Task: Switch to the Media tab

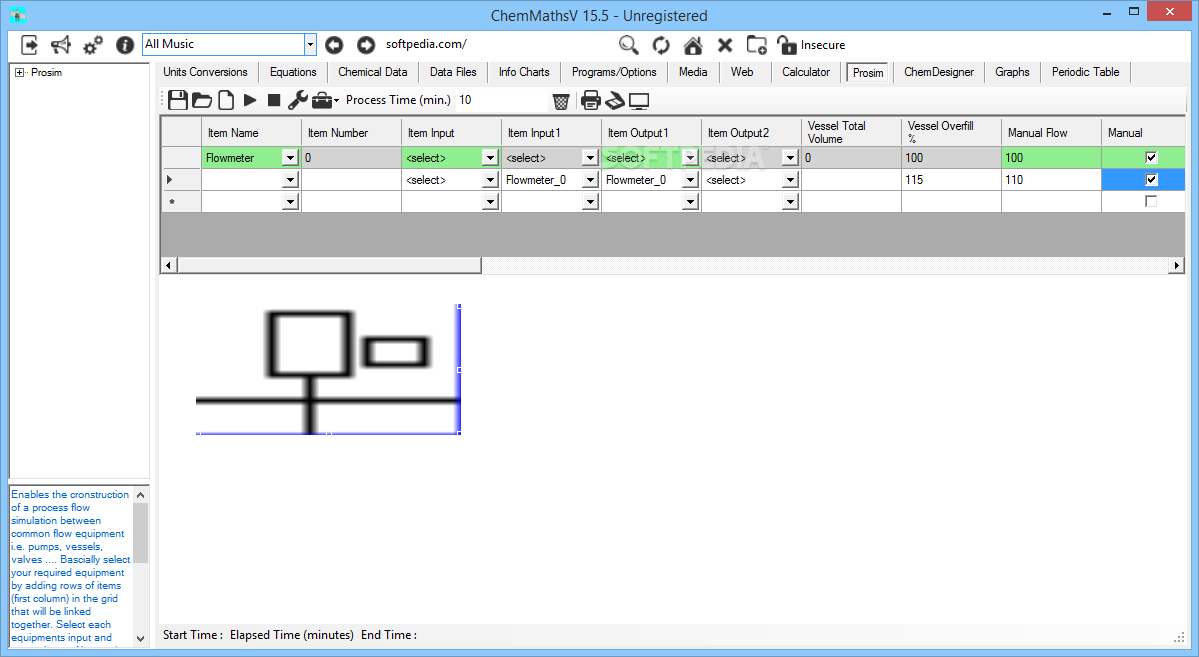Action: [693, 72]
